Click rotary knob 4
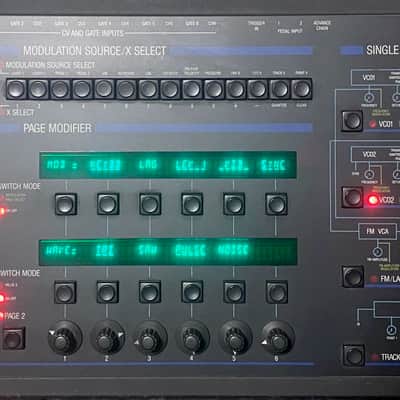The width and height of the screenshot is (400, 400). pyautogui.click(x=192, y=338)
